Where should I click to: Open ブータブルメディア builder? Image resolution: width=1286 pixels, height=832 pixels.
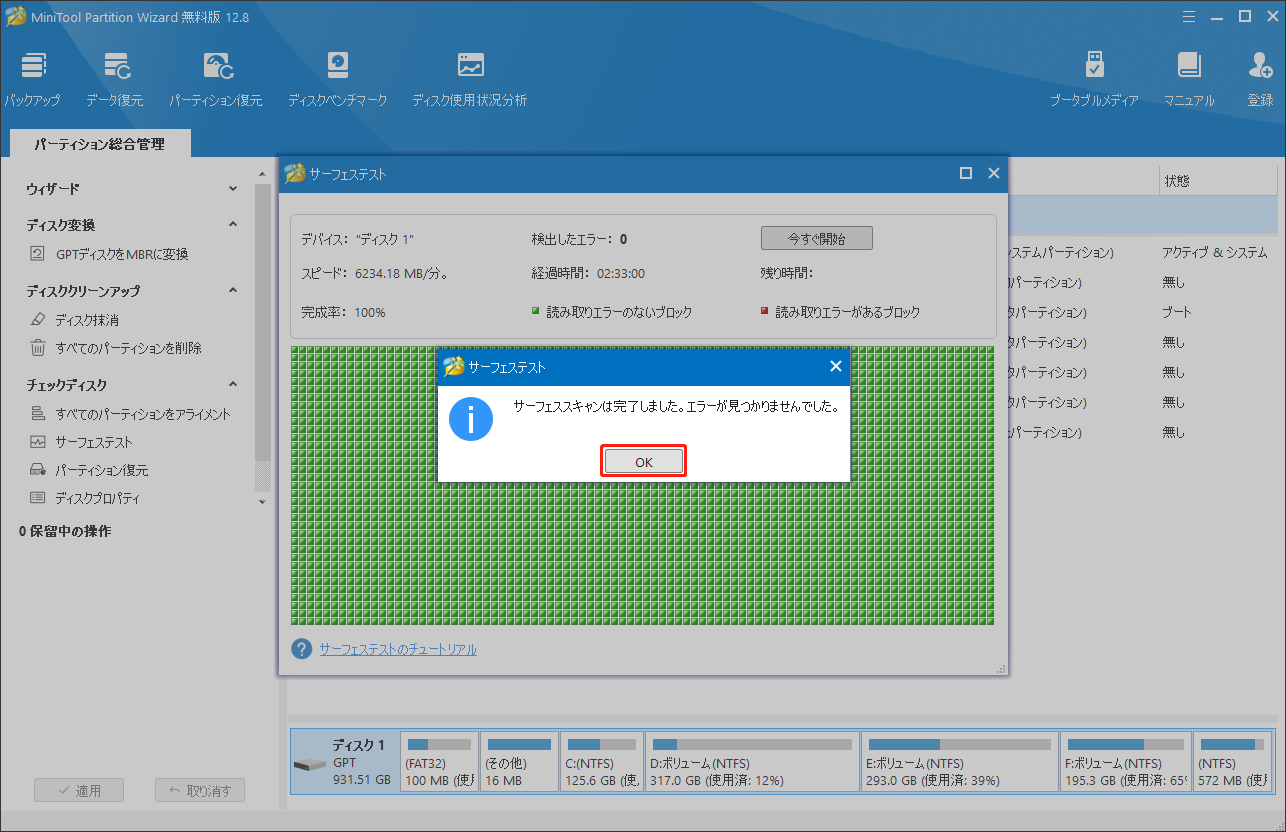[1094, 80]
